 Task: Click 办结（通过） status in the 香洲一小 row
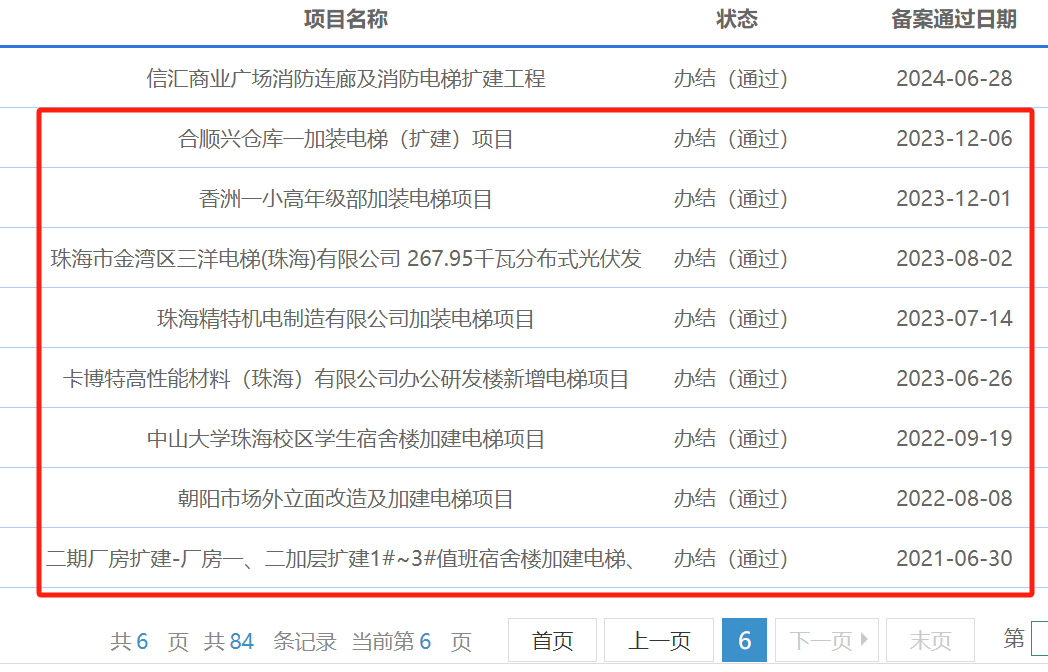[731, 199]
